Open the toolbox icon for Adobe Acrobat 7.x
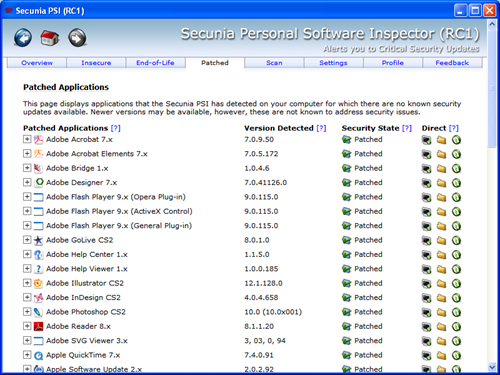This screenshot has height=375, width=500. coord(426,140)
